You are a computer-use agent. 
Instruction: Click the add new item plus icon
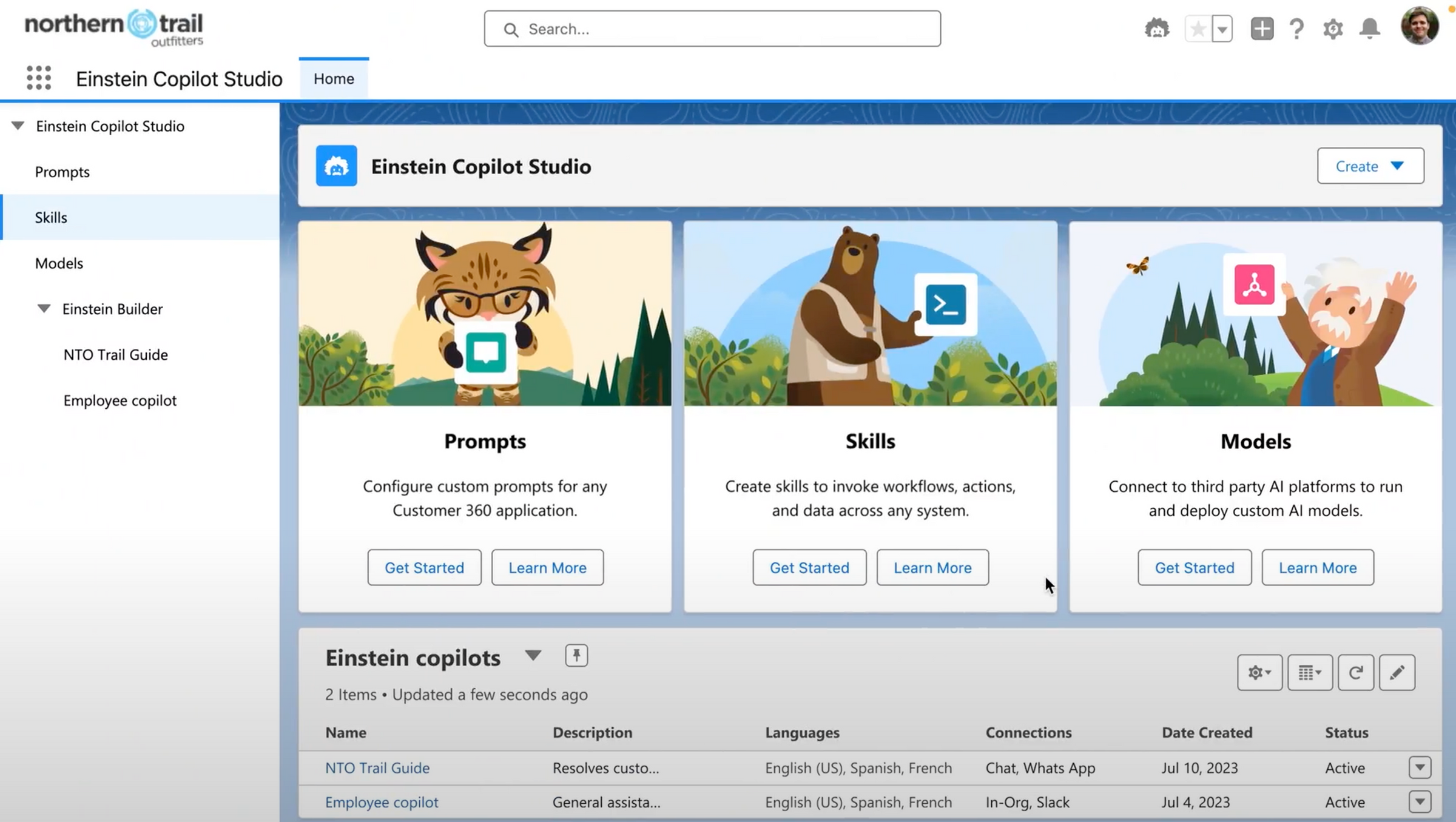pos(1261,28)
